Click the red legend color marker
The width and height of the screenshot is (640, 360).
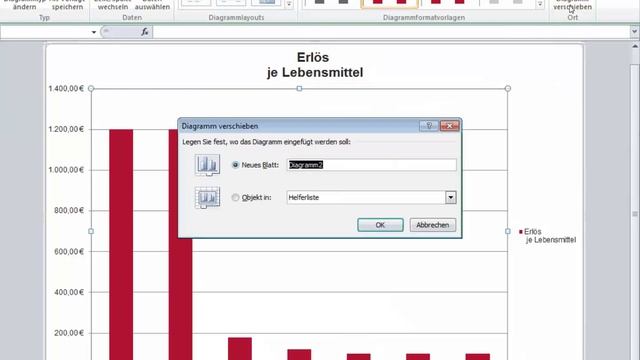pyautogui.click(x=521, y=232)
